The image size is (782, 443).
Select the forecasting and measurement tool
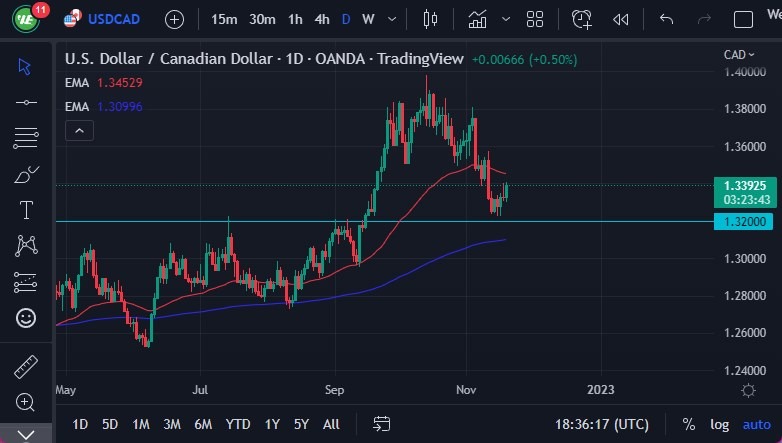(x=26, y=282)
